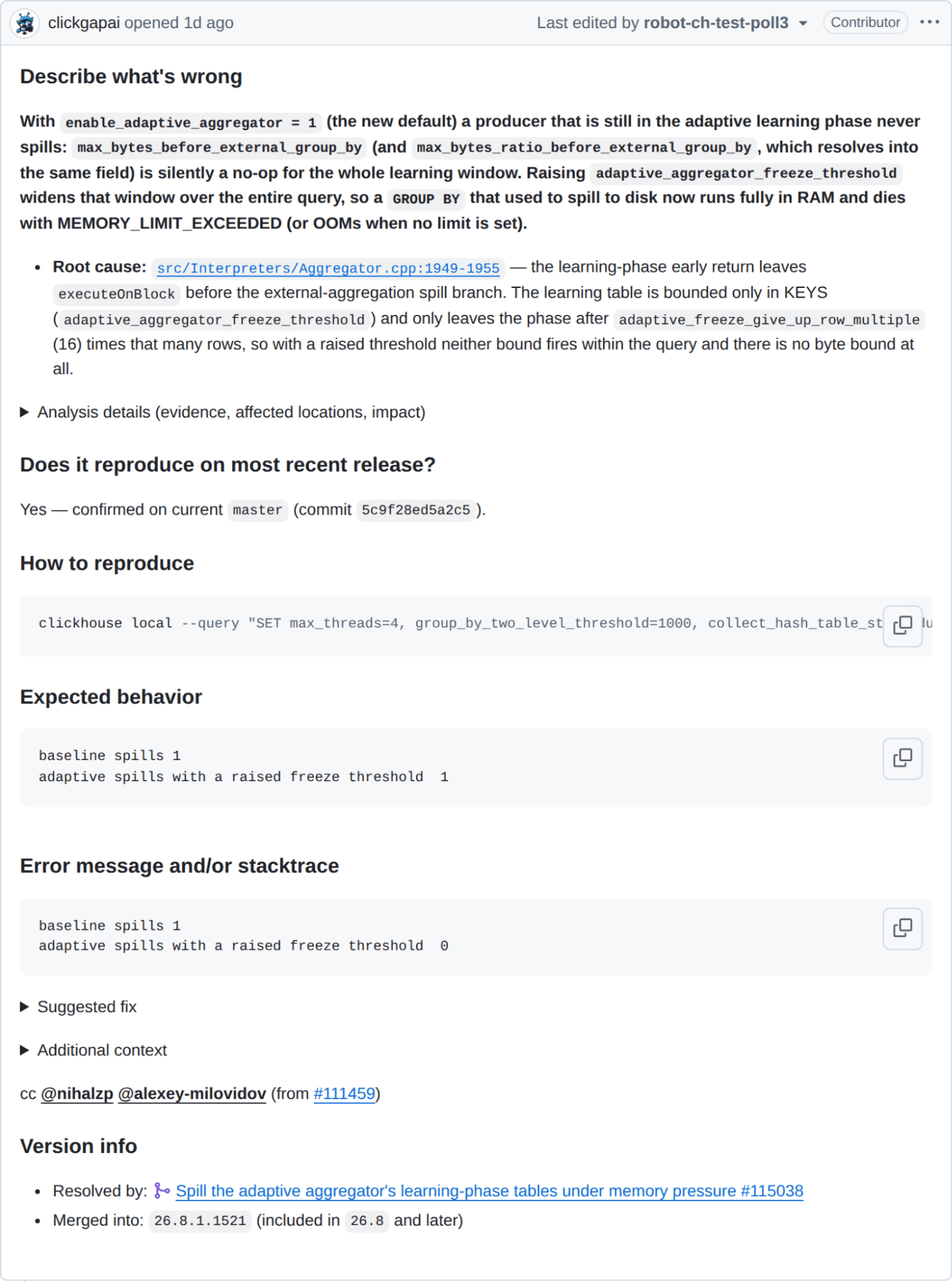
Task: Click robot-ch-test-poll3 editor name
Action: click(715, 23)
